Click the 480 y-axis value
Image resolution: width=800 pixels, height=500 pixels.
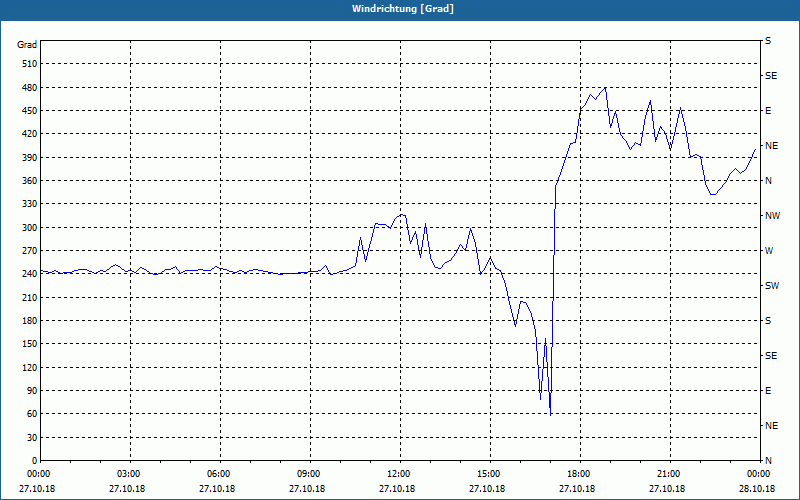tap(30, 87)
